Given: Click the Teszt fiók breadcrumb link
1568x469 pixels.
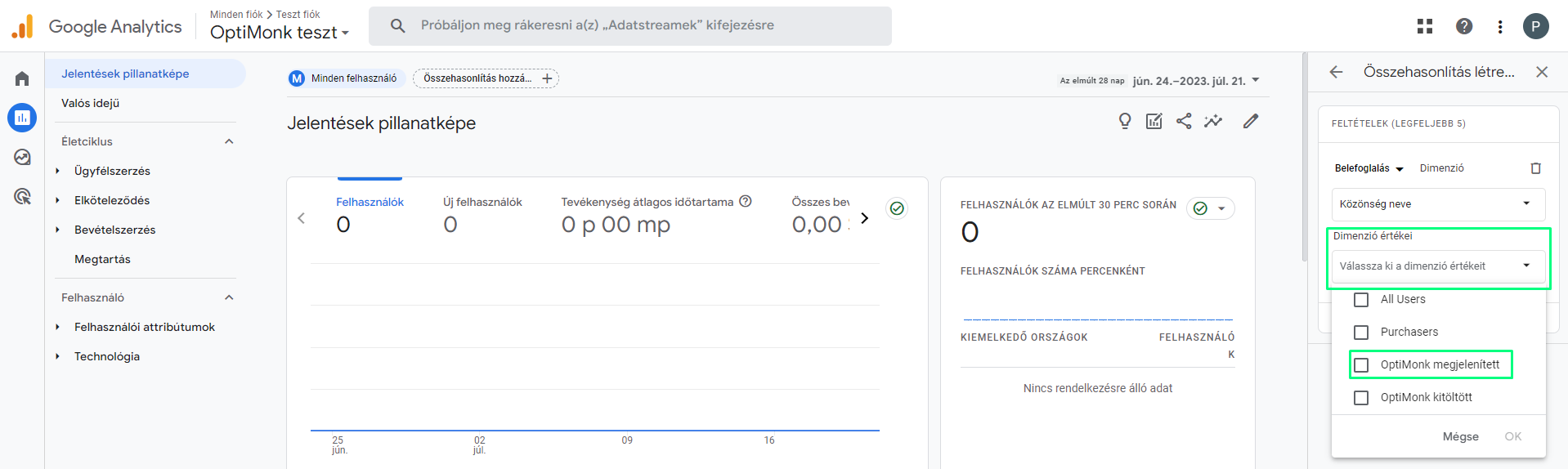Looking at the screenshot, I should (298, 15).
